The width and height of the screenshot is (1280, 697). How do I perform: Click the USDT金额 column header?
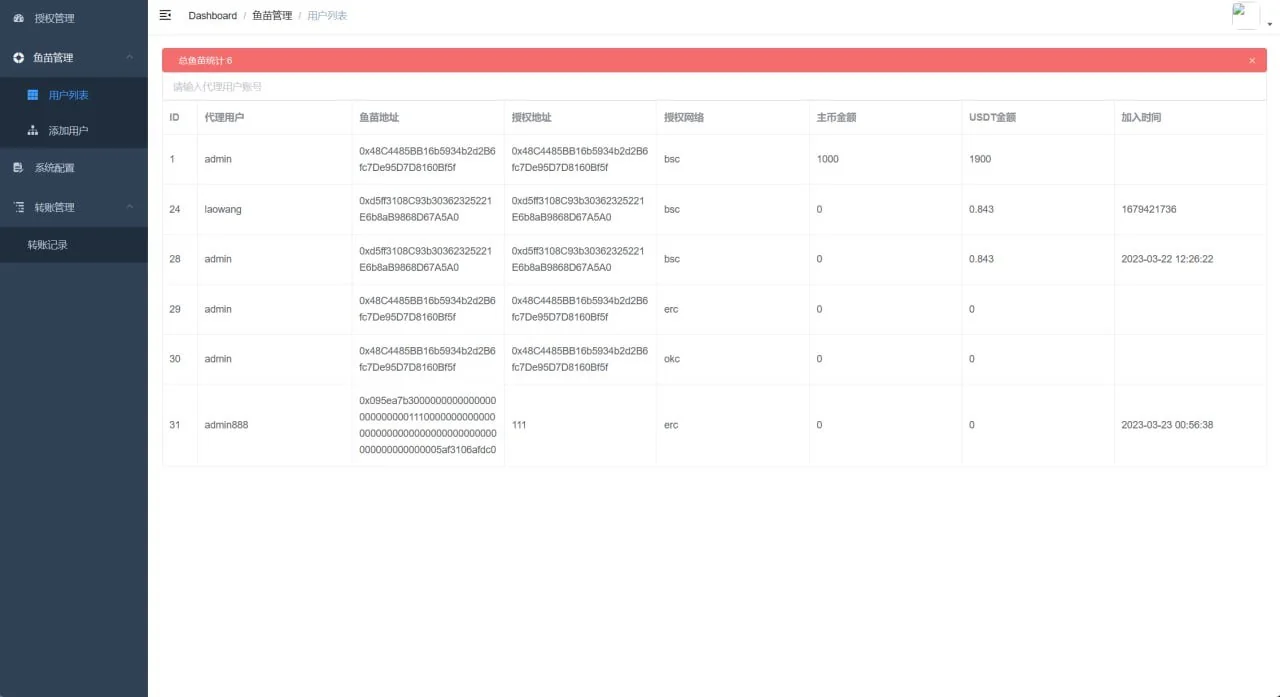click(992, 117)
